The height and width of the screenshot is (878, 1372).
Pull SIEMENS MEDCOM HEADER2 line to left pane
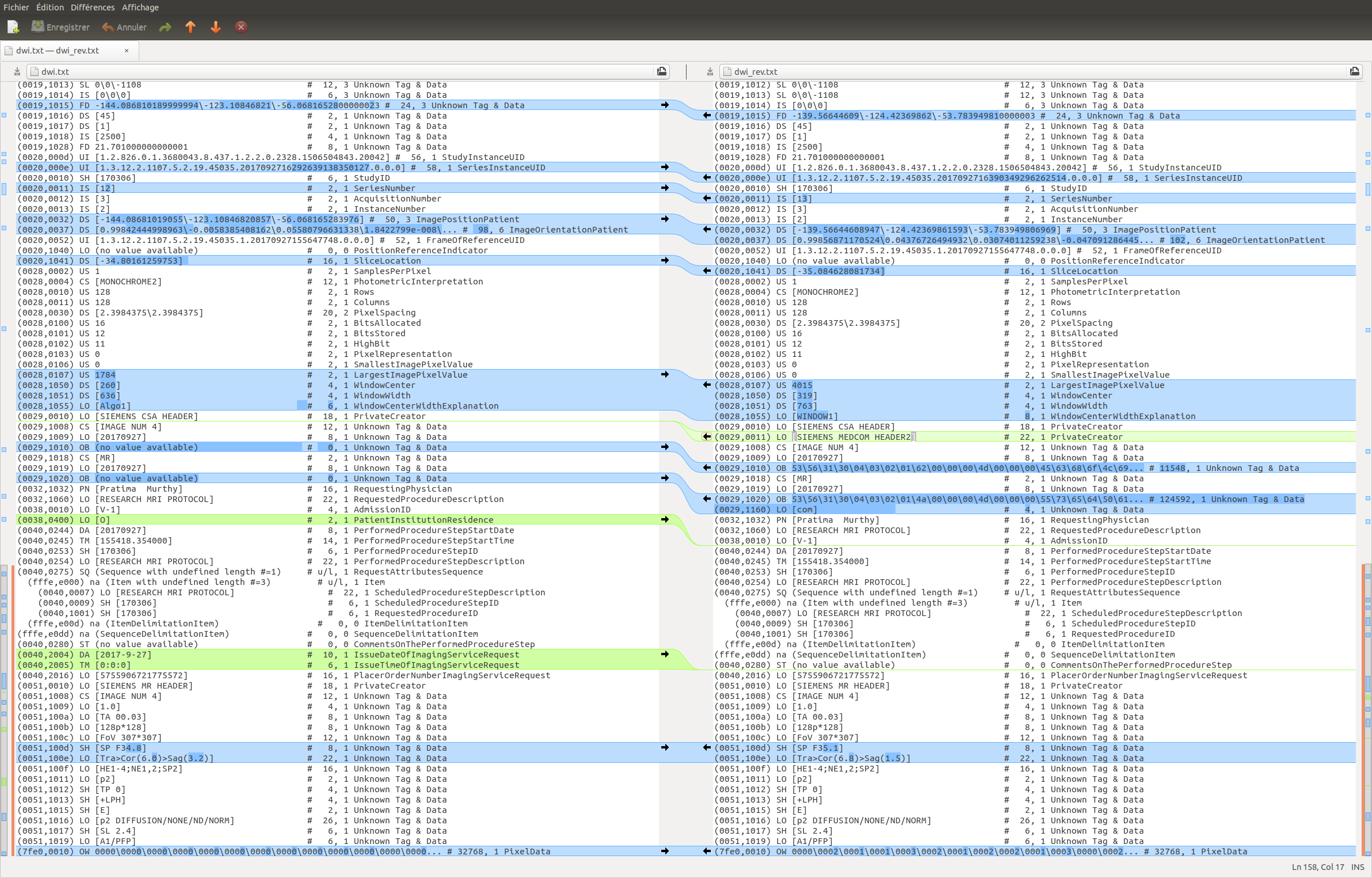click(x=707, y=437)
